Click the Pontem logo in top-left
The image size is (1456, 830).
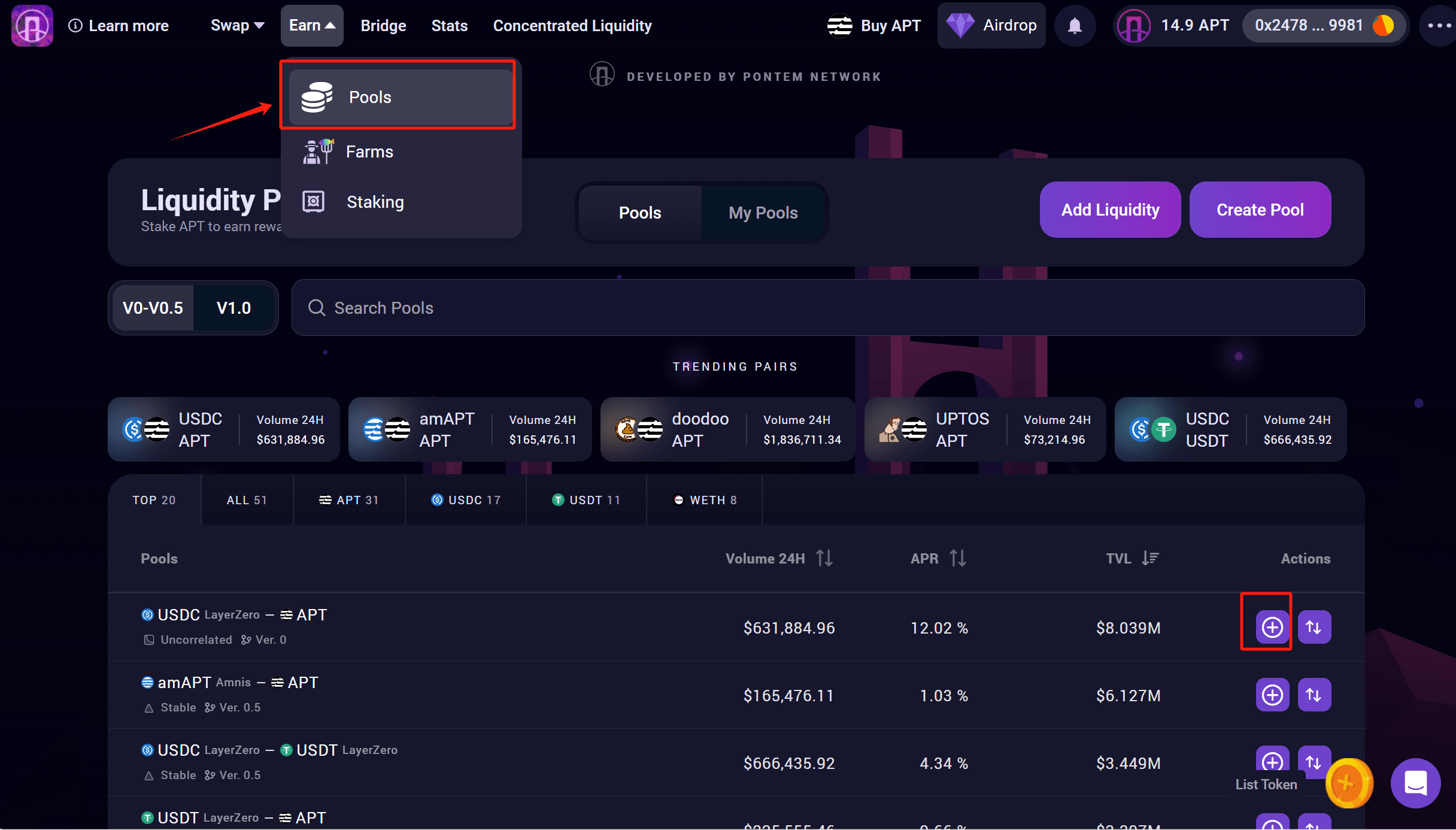point(32,26)
